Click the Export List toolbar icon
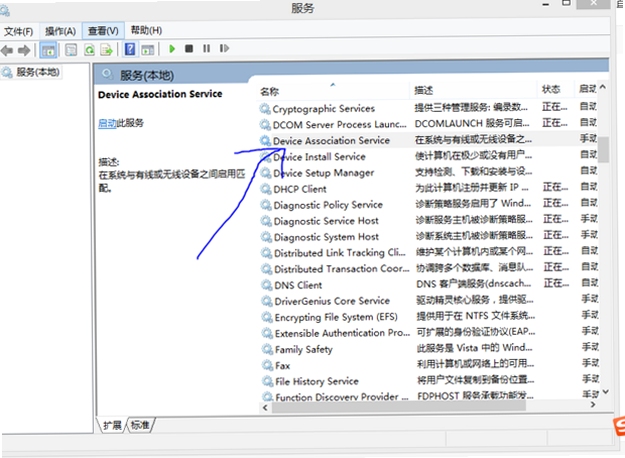The width and height of the screenshot is (625, 458). point(106,50)
